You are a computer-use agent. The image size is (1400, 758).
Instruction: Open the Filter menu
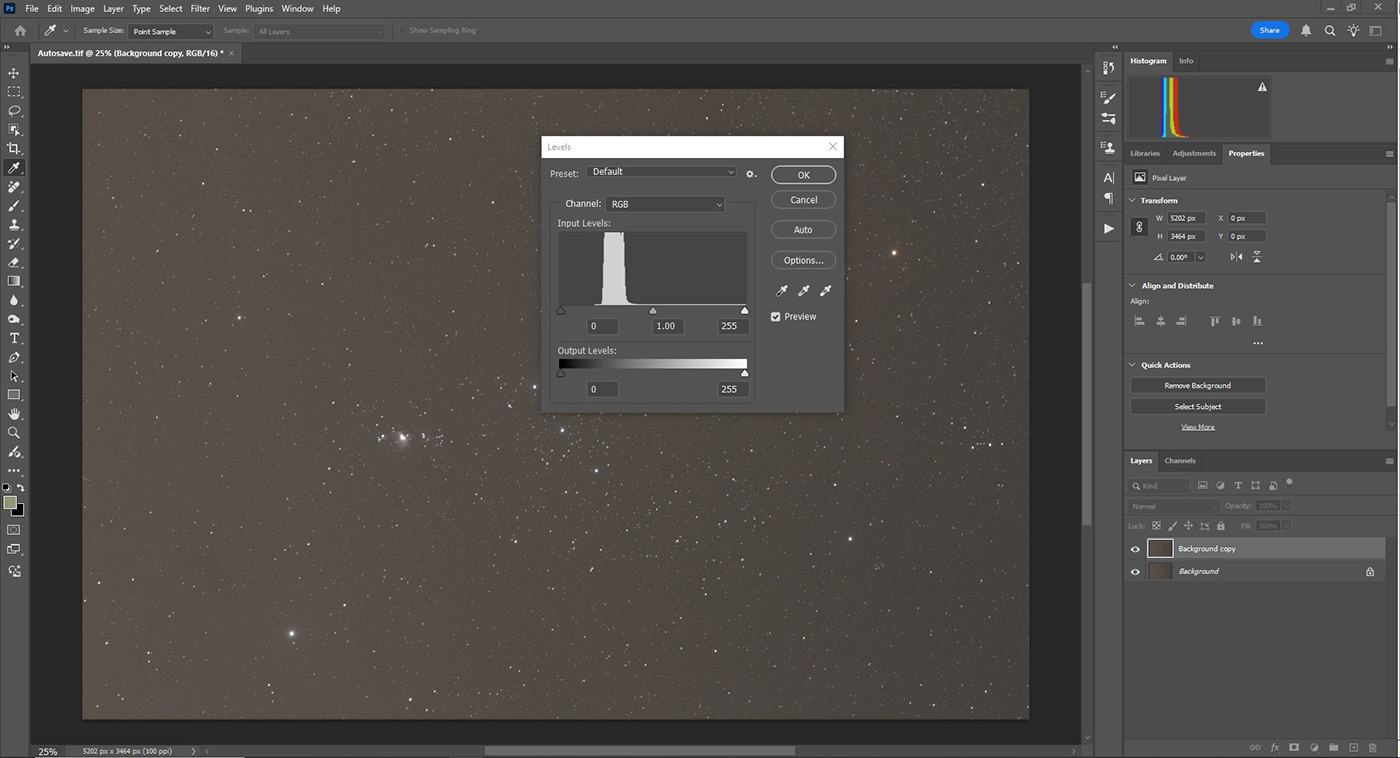point(200,9)
